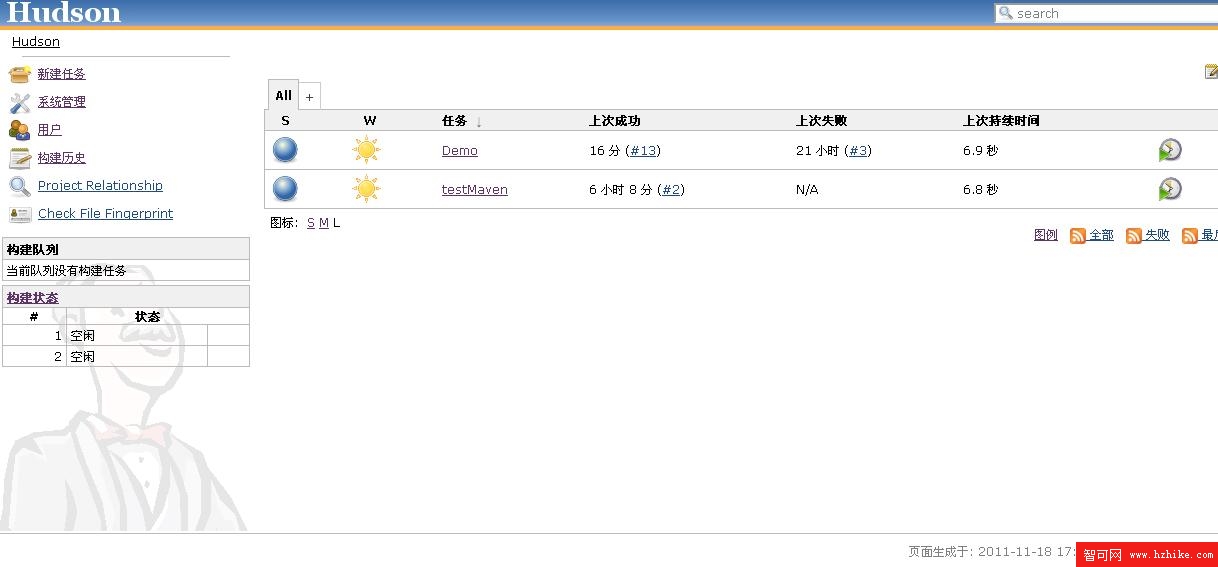Open testMaven last success build #2
Image resolution: width=1218 pixels, height=567 pixels.
pyautogui.click(x=671, y=190)
